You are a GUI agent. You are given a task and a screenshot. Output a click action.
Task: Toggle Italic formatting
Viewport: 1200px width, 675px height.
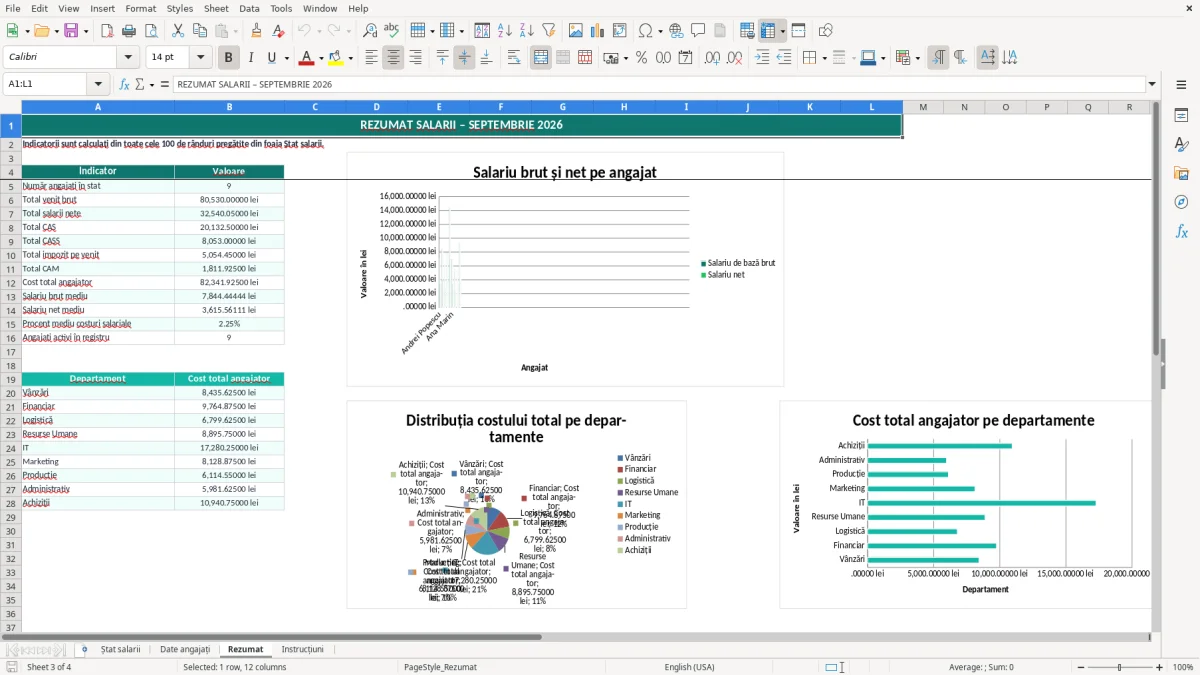click(250, 58)
